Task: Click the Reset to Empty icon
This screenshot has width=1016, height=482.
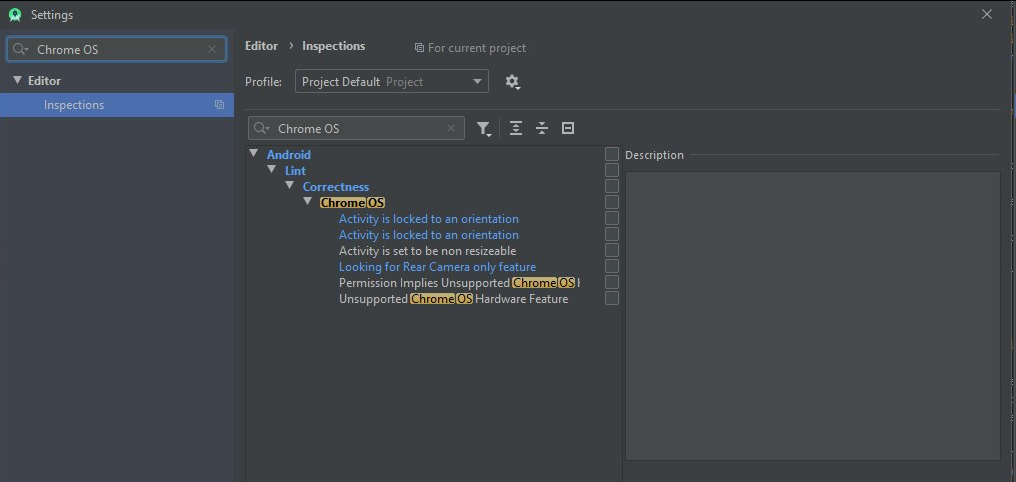Action: click(x=568, y=129)
